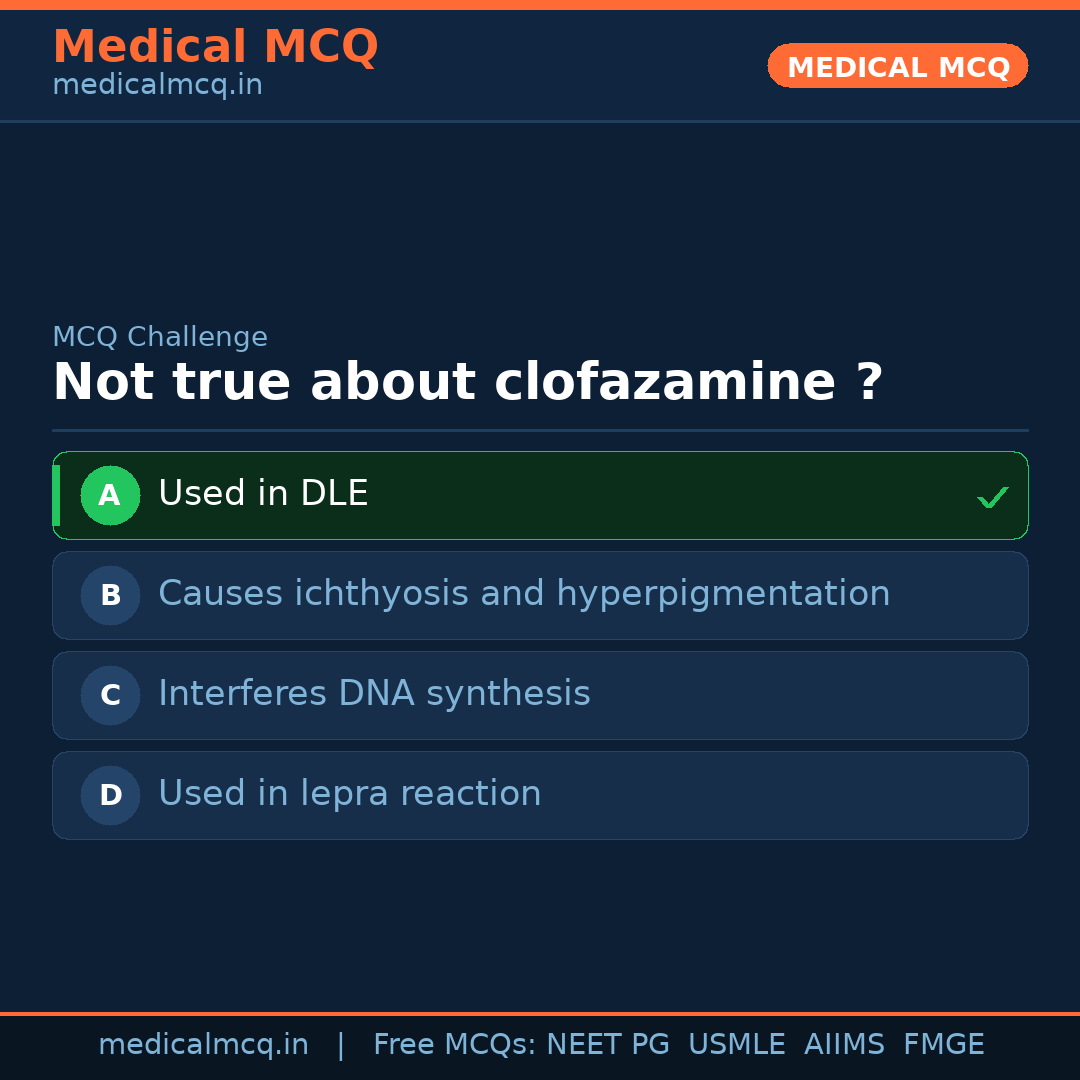Click the 'MCQ Challenge' label
This screenshot has height=1080, width=1080.
click(x=160, y=337)
